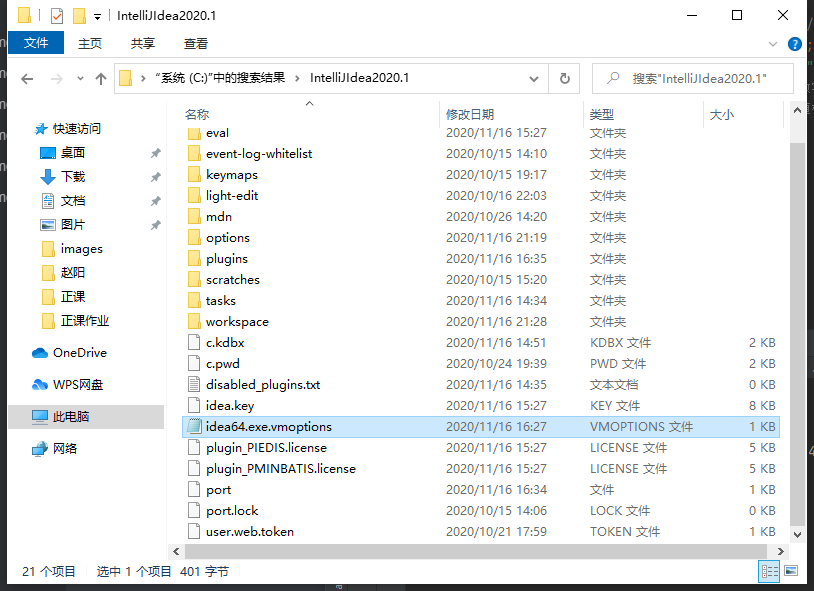Viewport: 814px width, 591px height.
Task: Click the Properties quick access icon
Action: tap(57, 16)
